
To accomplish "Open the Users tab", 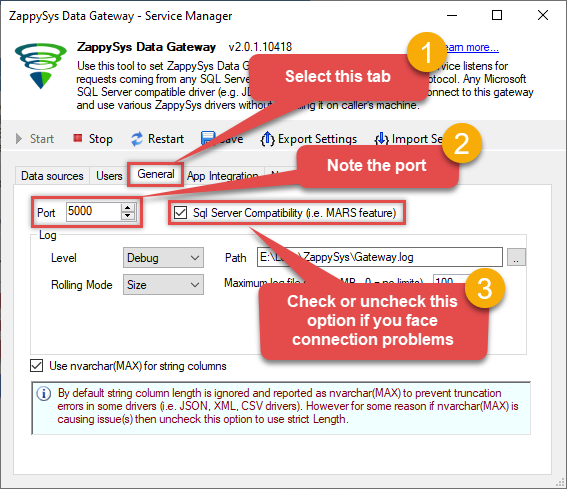I will 109,176.
